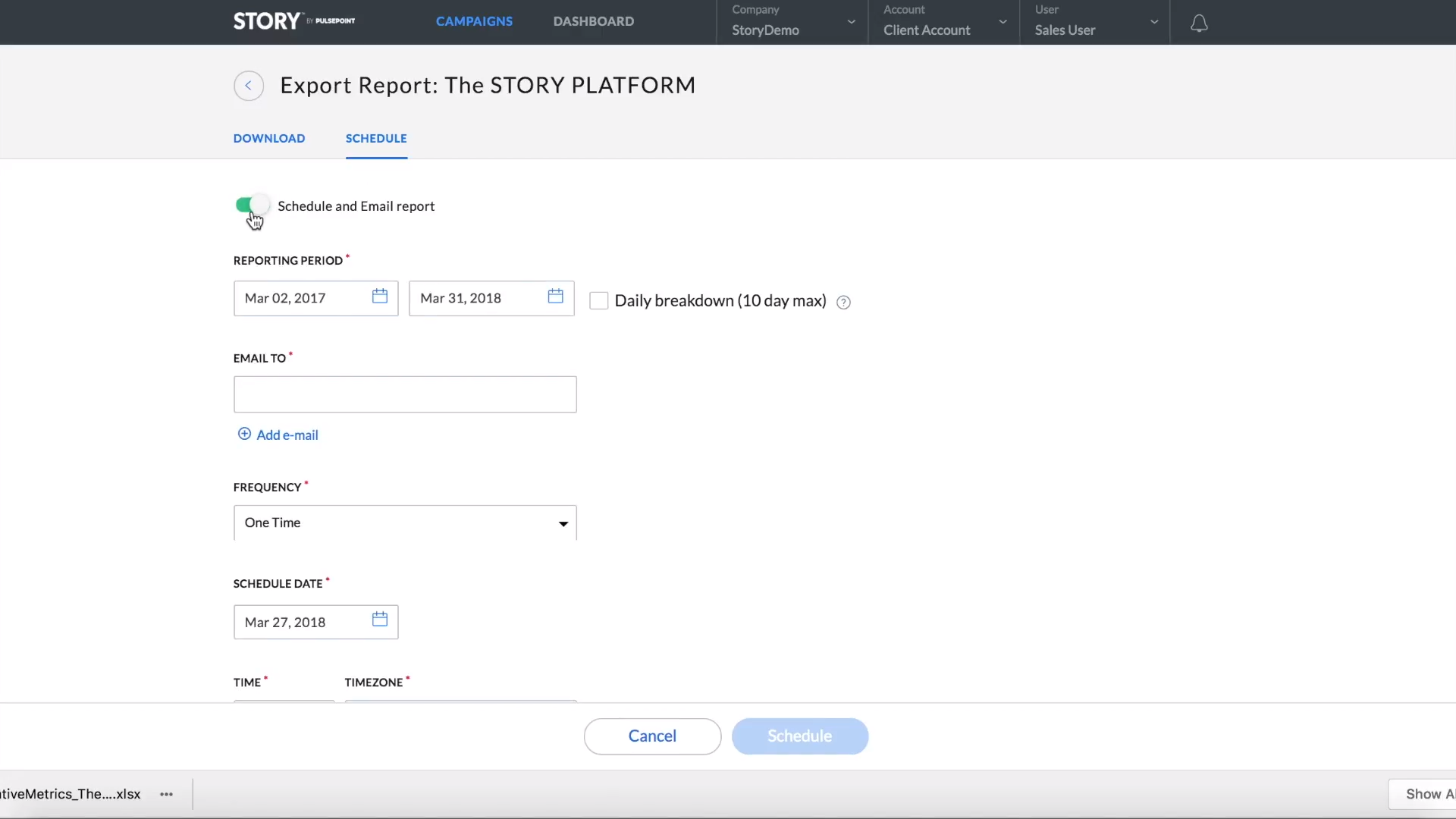The image size is (1456, 819).
Task: Click the Daily breakdown help question icon
Action: [843, 303]
